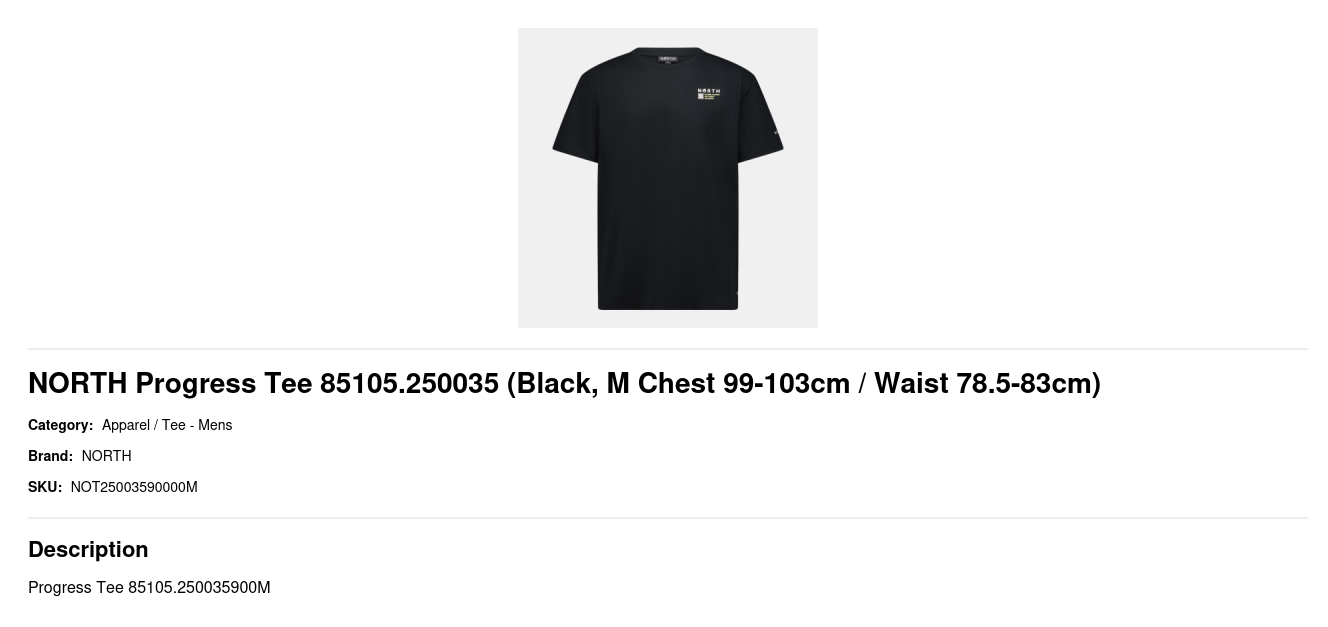Click the NORTH chest logo on the shirt
Viewport: 1328px width, 627px height.
(709, 94)
